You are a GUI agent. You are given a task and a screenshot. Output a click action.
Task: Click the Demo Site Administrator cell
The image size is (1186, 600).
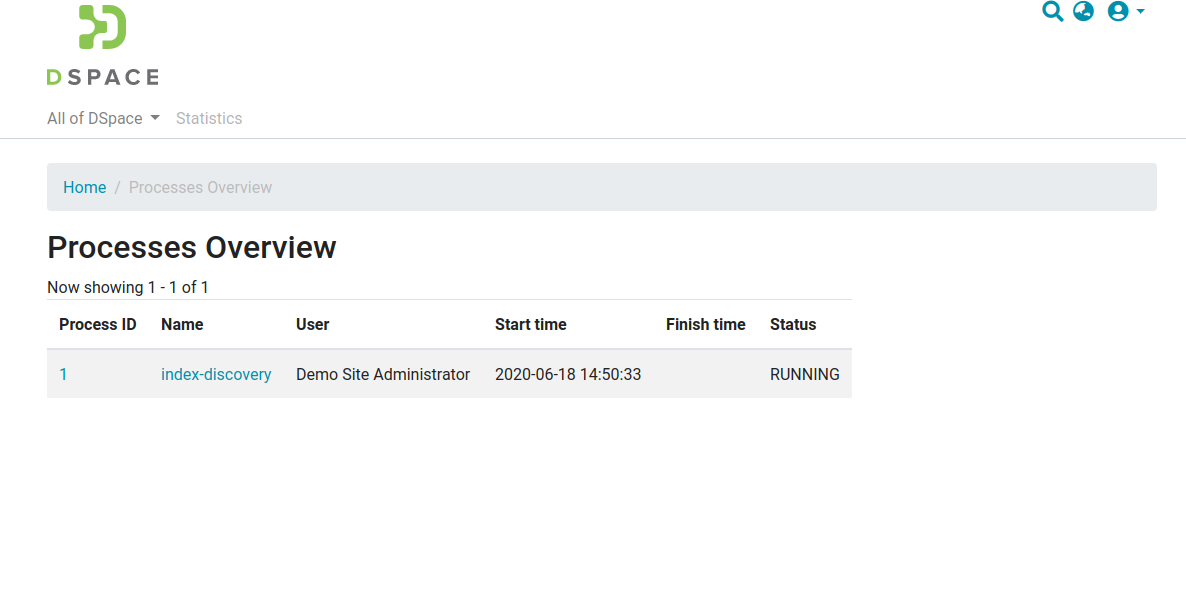pyautogui.click(x=383, y=375)
